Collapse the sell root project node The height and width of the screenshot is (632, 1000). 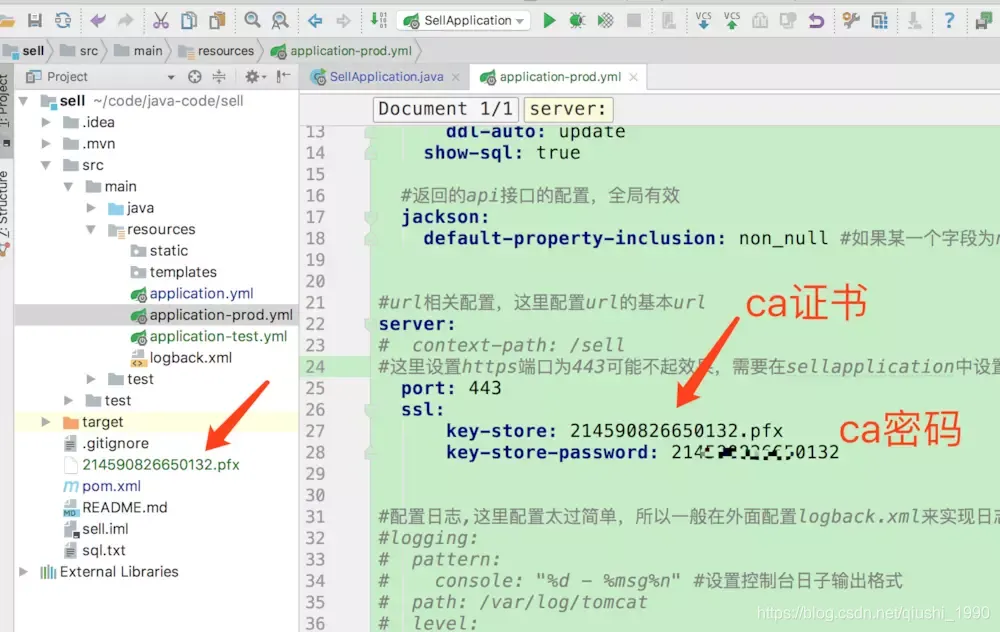[x=24, y=101]
